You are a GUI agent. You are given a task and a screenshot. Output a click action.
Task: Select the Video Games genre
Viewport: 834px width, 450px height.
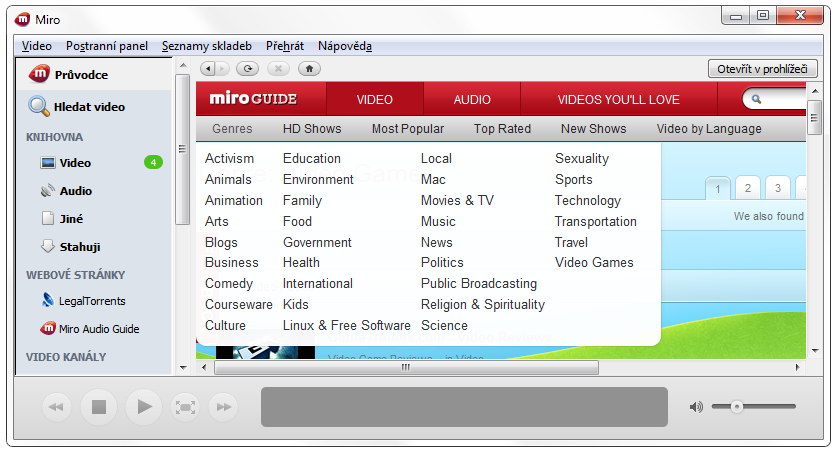(594, 263)
